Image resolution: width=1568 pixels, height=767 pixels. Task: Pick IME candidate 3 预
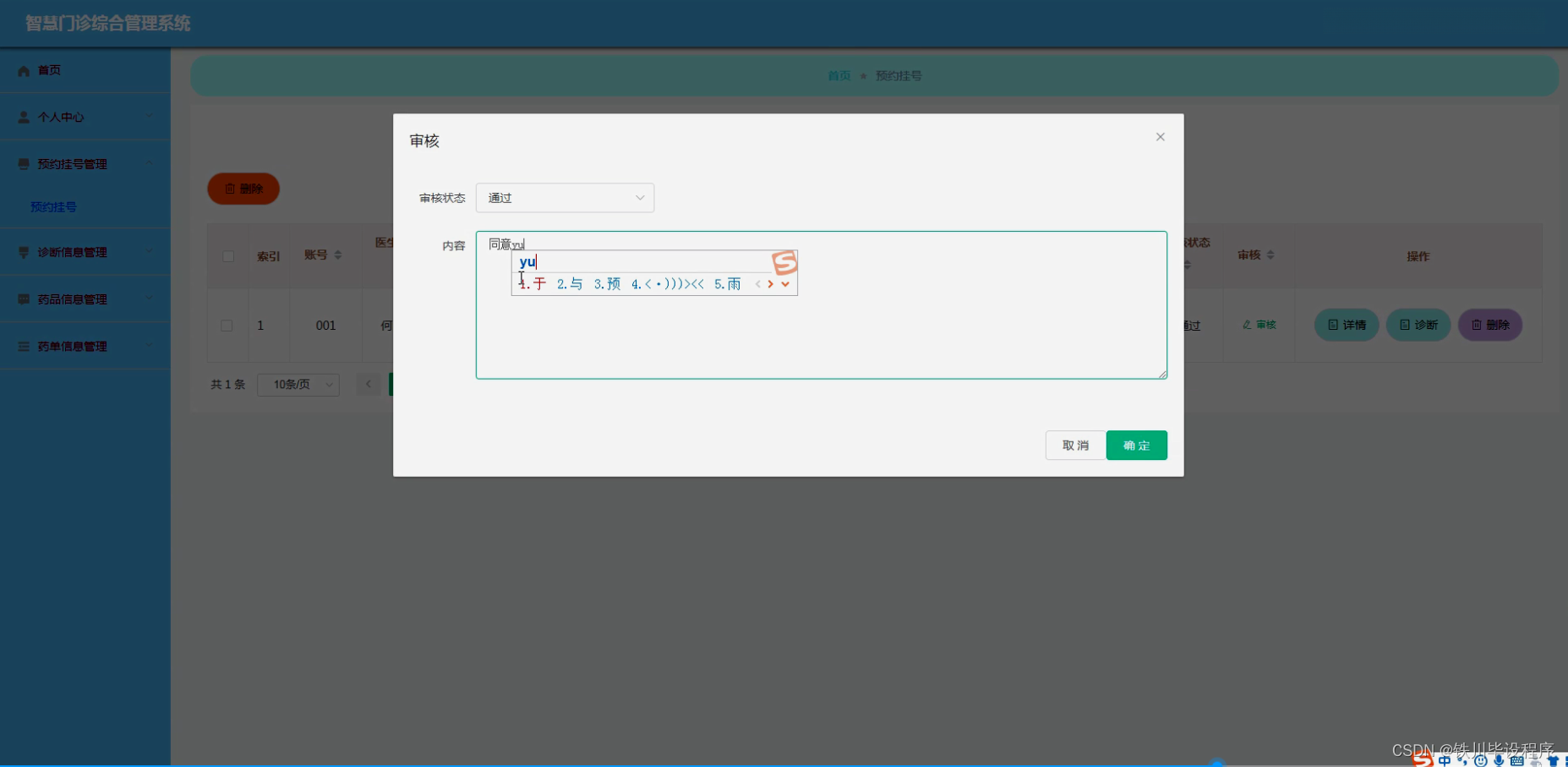607,284
